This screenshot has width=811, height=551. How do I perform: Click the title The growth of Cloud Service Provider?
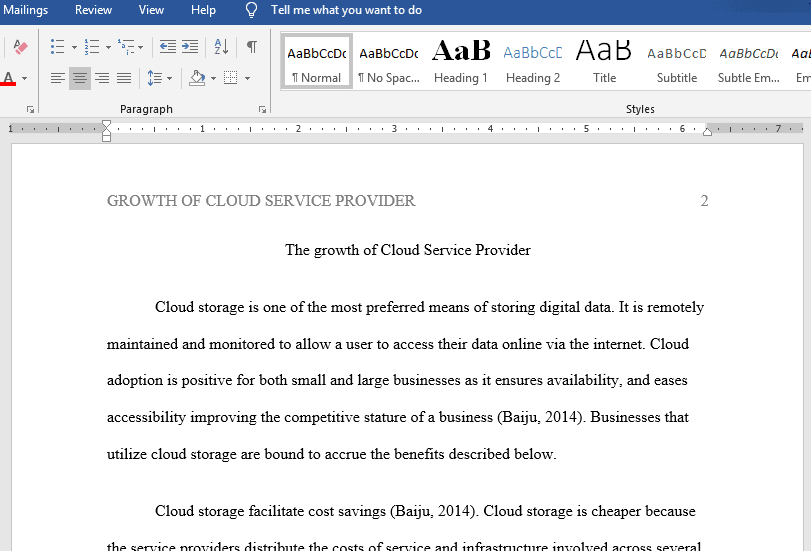coord(408,250)
